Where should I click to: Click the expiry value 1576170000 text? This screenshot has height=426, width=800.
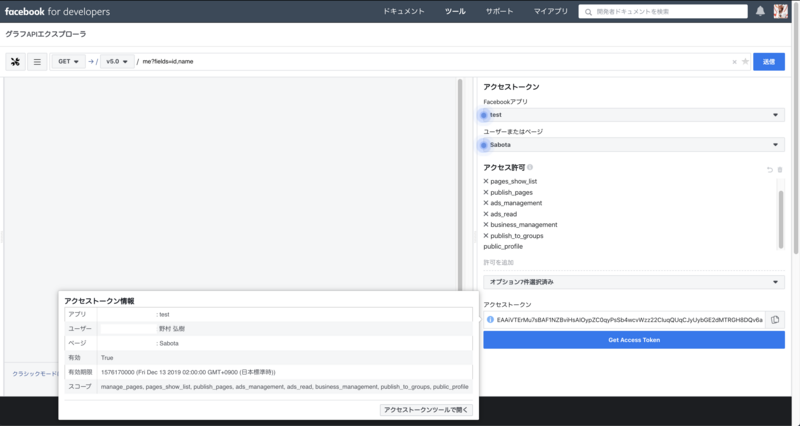(188, 372)
